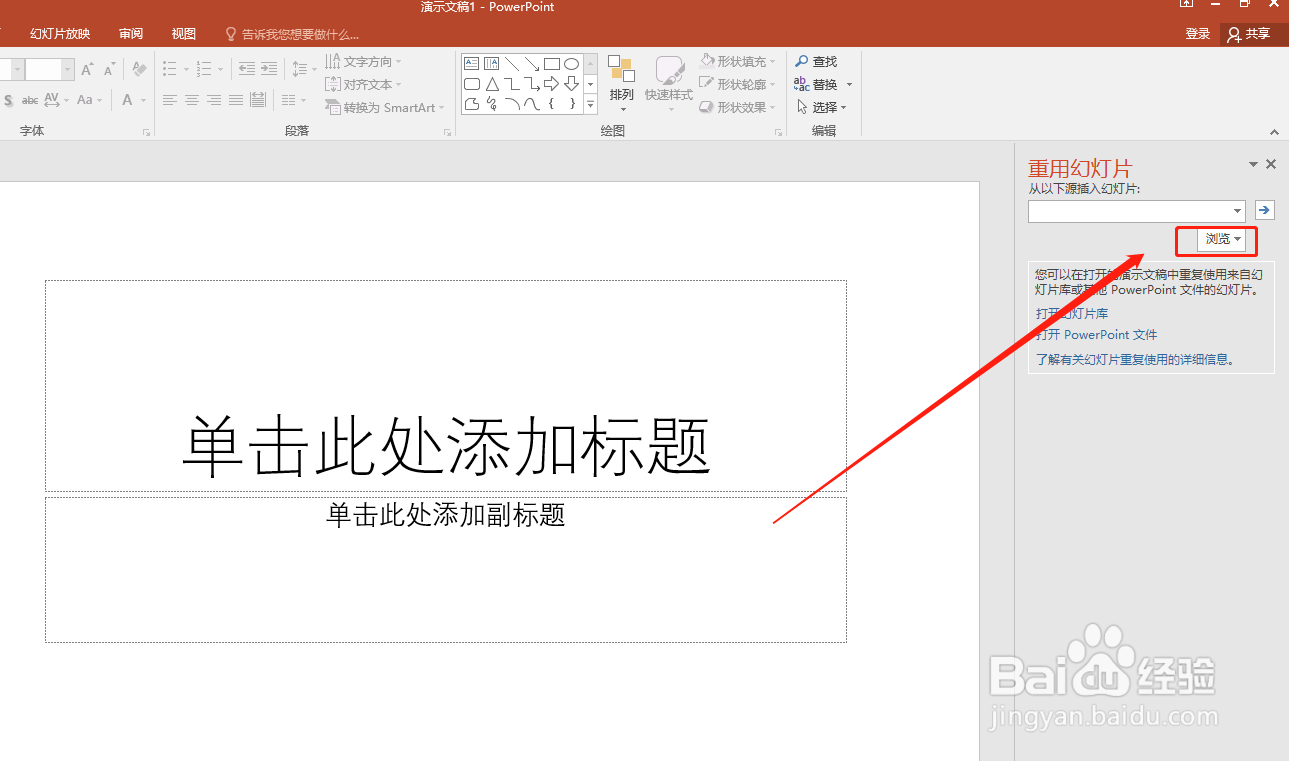Toggle strikethrough formatting
The width and height of the screenshot is (1289, 761).
[30, 101]
